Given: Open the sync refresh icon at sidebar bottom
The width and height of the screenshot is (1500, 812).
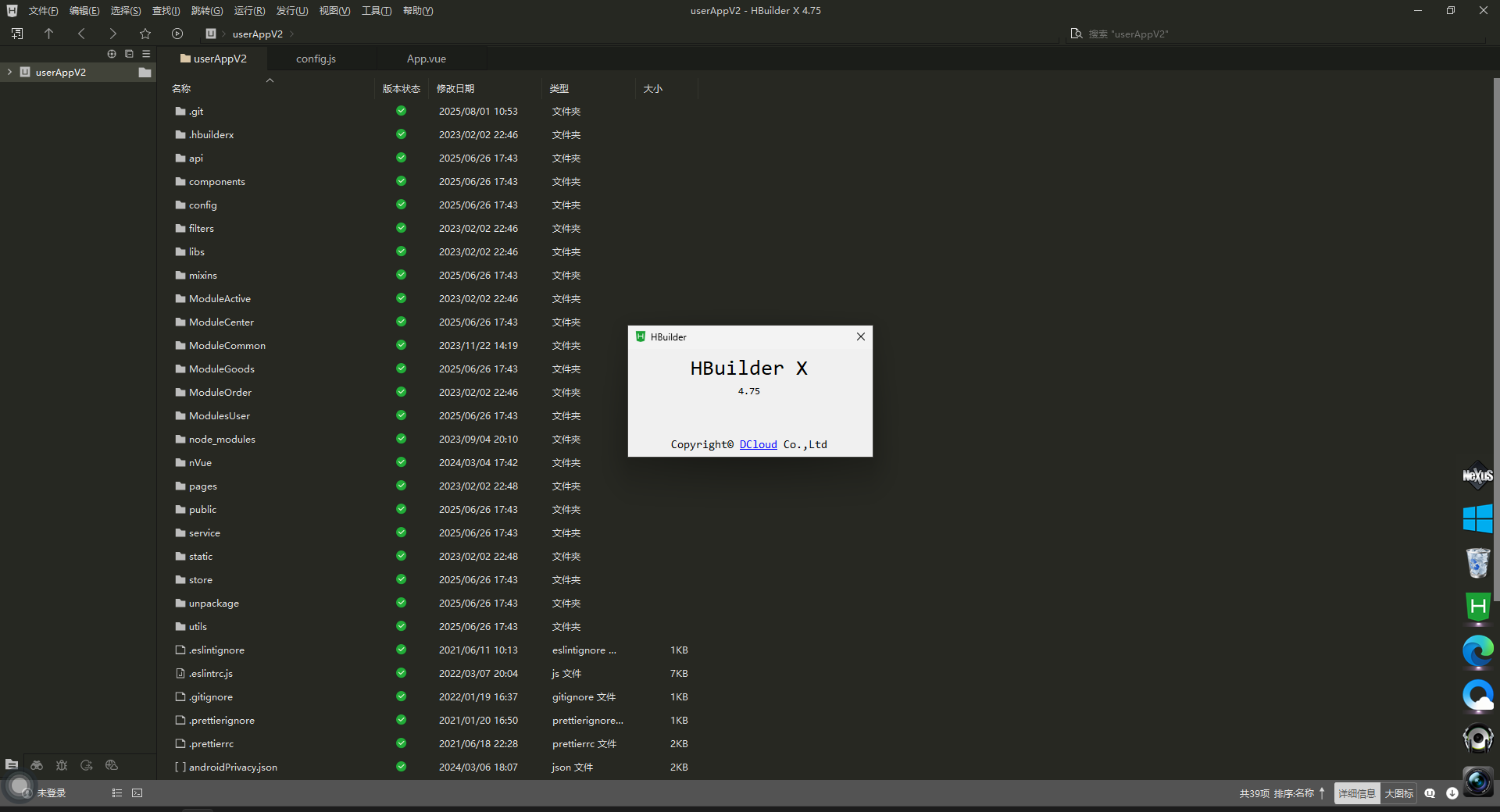Looking at the screenshot, I should (87, 765).
